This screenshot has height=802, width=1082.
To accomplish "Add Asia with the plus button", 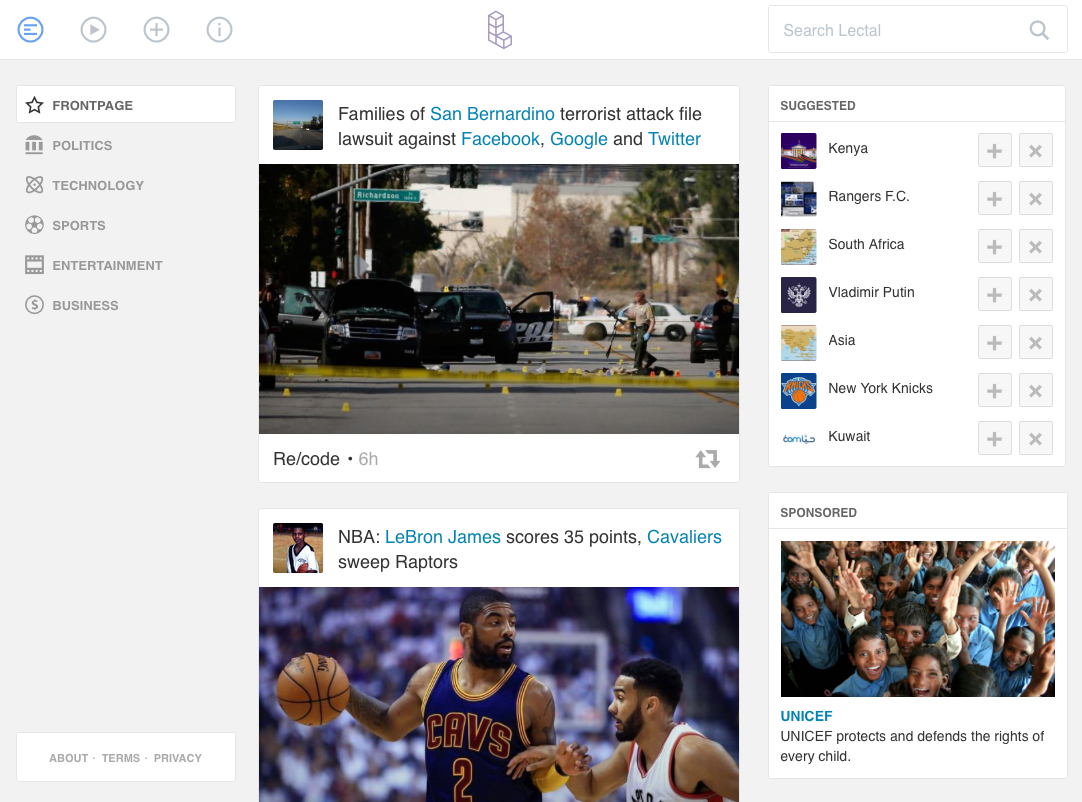I will pyautogui.click(x=994, y=342).
